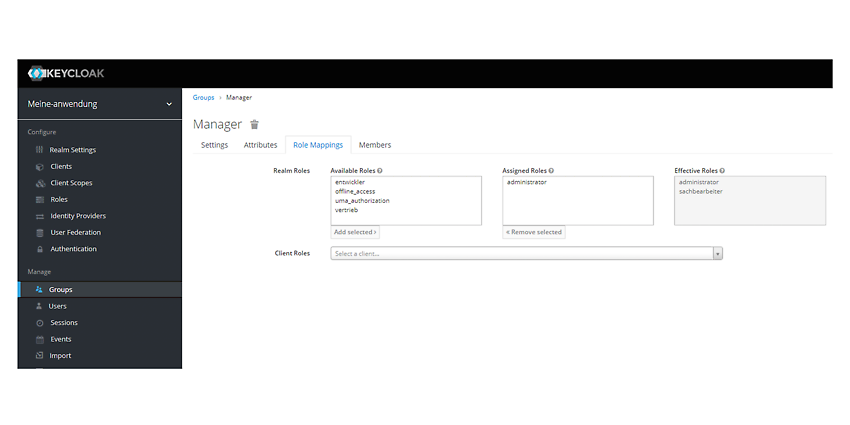Screen dimensions: 850x425
Task: Click the Authentication lock icon
Action: [x=40, y=249]
